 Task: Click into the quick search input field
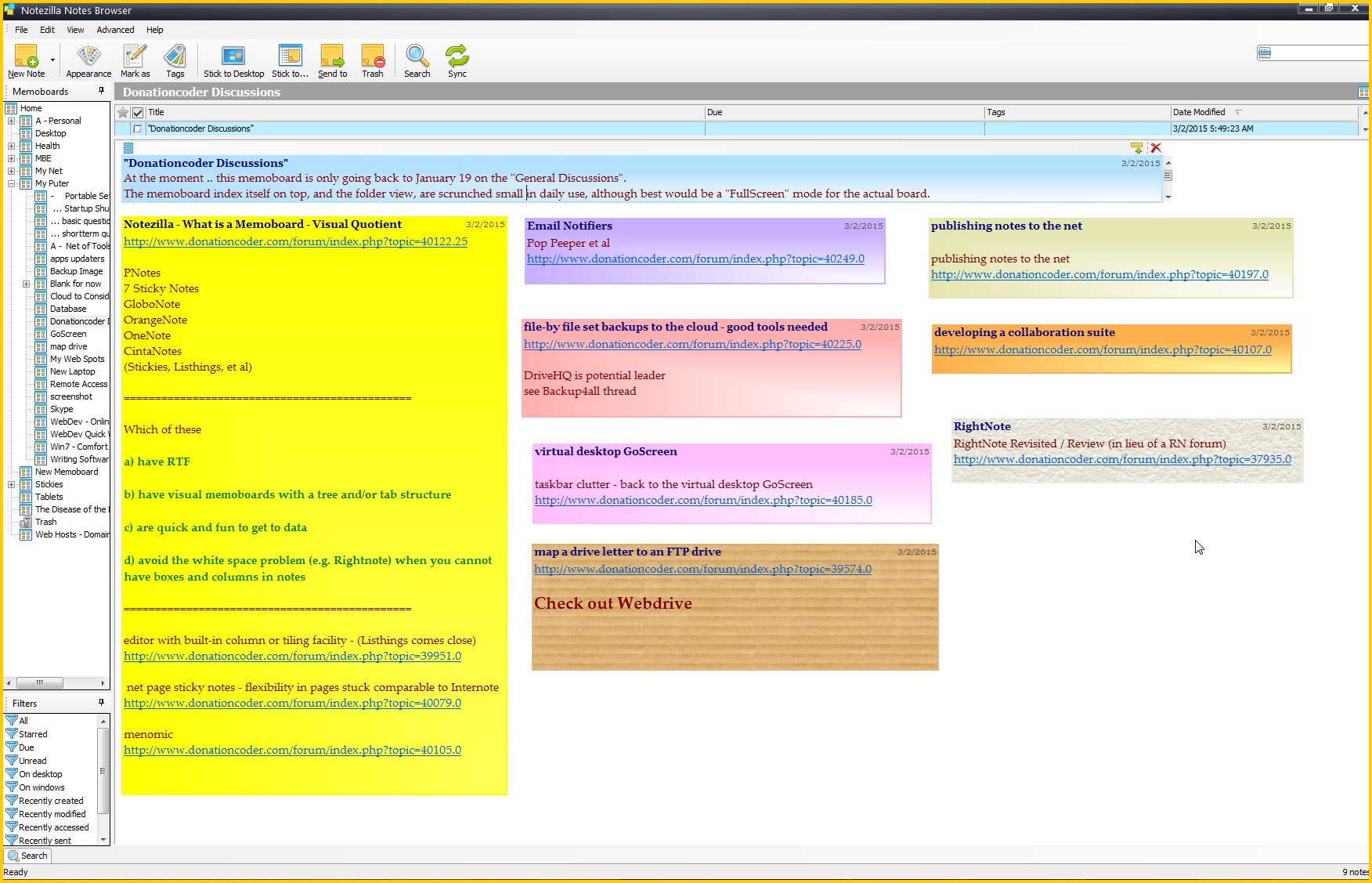pos(1320,53)
